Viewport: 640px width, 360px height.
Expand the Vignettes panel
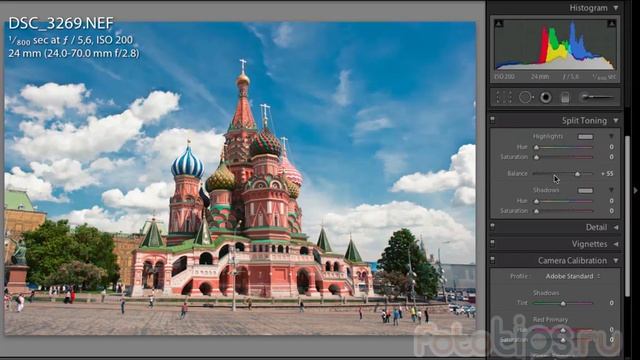coord(616,244)
